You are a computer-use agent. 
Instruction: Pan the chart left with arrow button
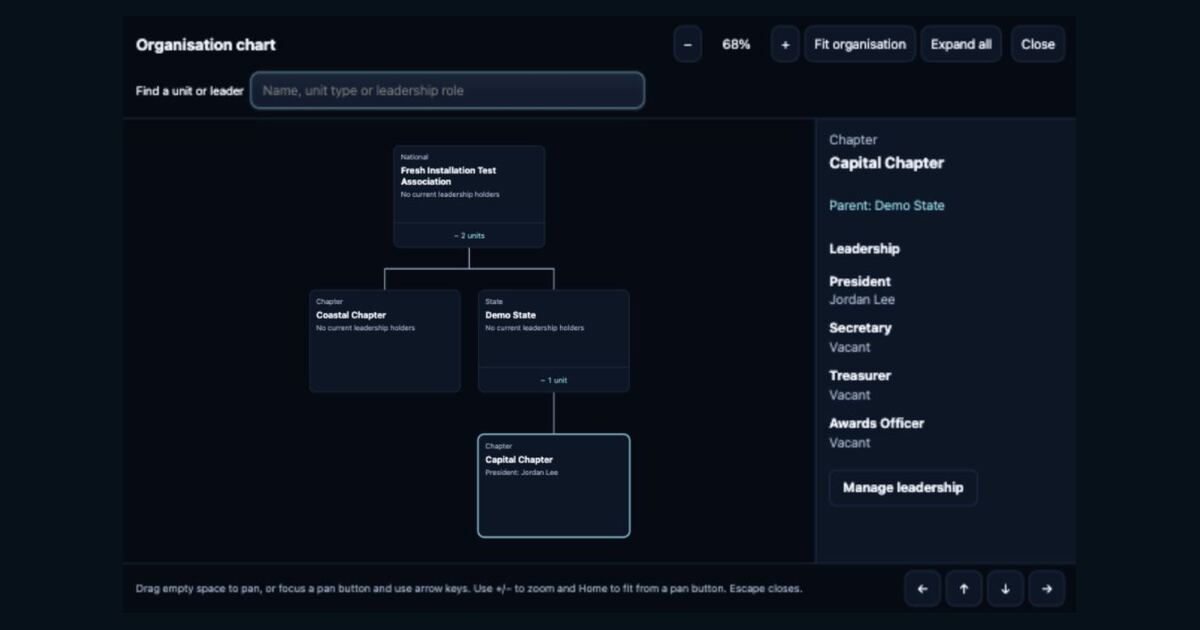922,589
